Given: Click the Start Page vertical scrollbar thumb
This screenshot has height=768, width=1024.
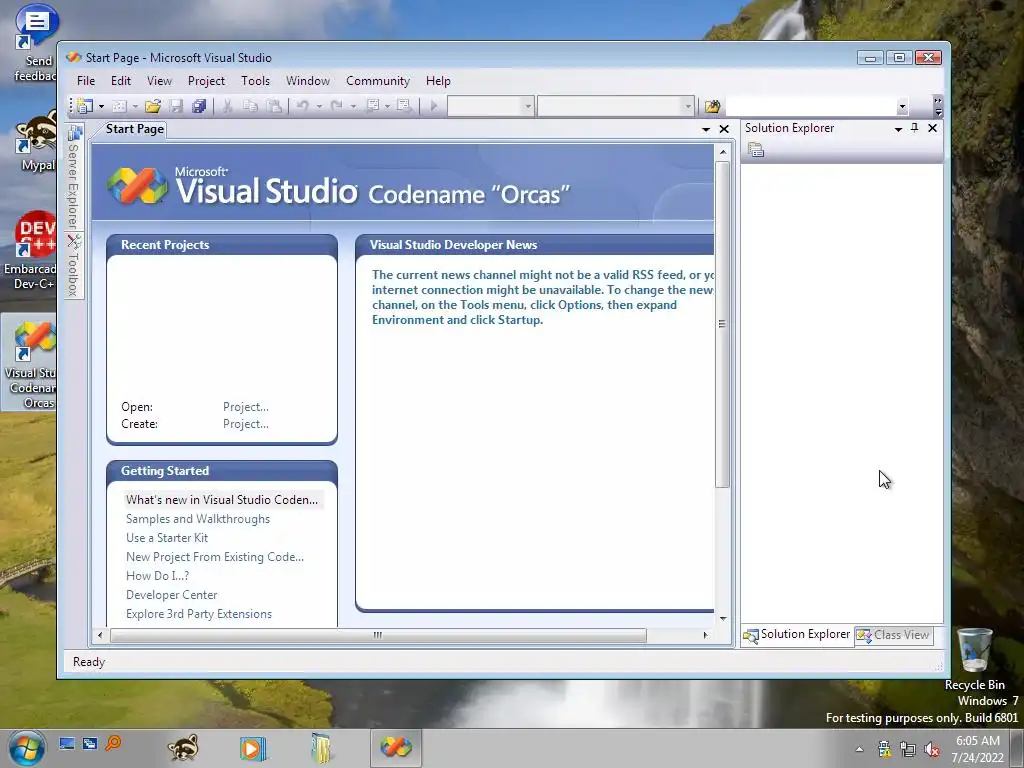Looking at the screenshot, I should click(722, 324).
